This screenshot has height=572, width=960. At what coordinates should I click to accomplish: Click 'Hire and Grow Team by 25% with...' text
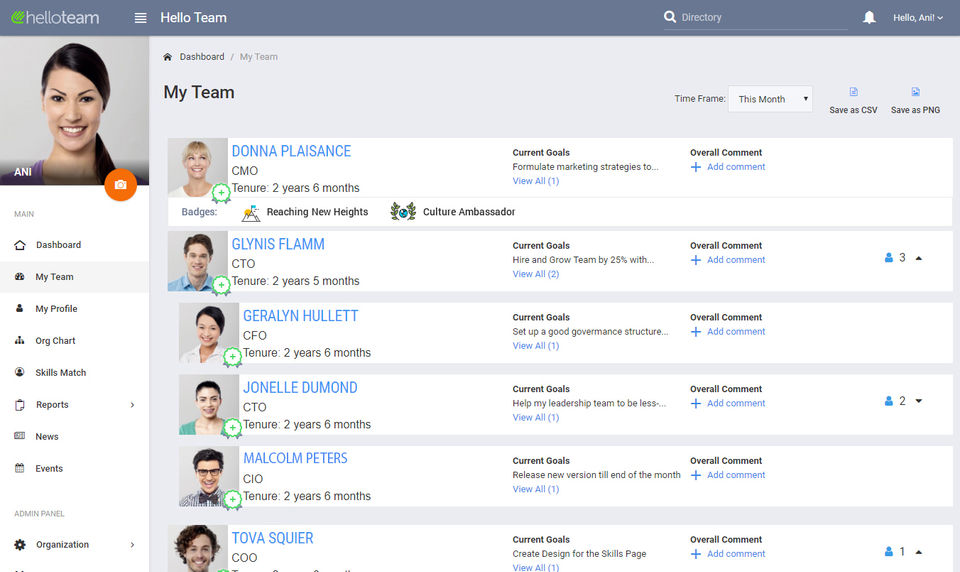click(583, 260)
